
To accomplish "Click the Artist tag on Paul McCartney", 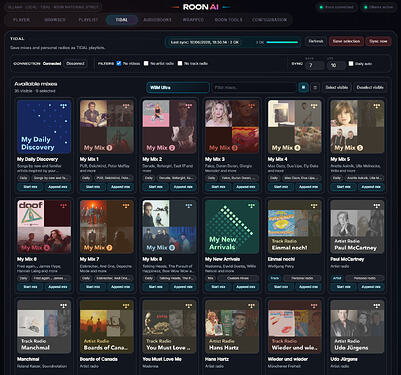I will click(337, 278).
